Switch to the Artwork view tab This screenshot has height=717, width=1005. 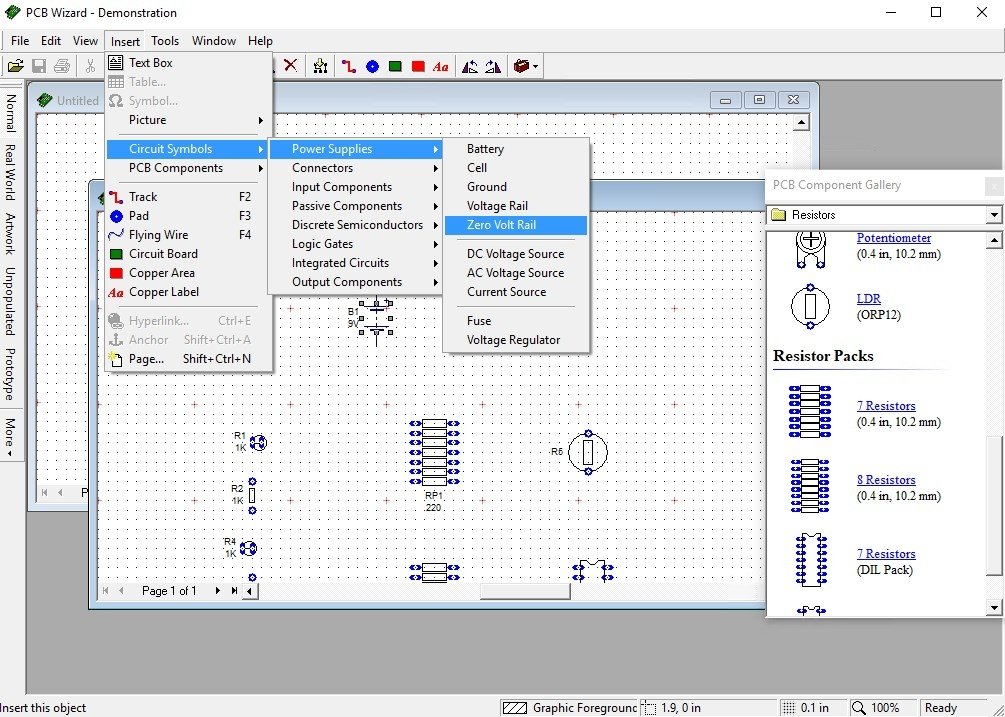pos(11,234)
